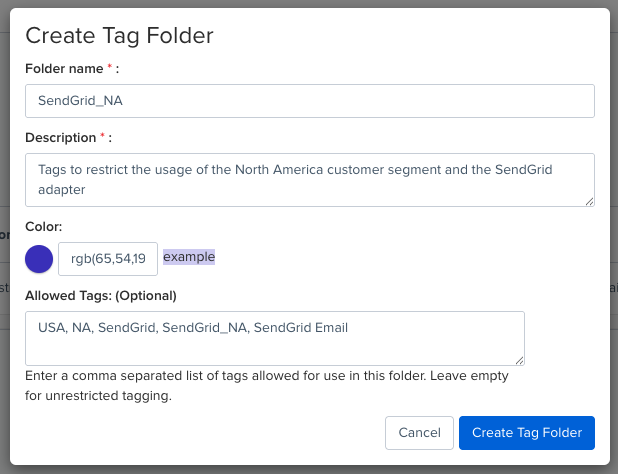Click the comma separated list help text
The image size is (618, 474).
coord(266,385)
